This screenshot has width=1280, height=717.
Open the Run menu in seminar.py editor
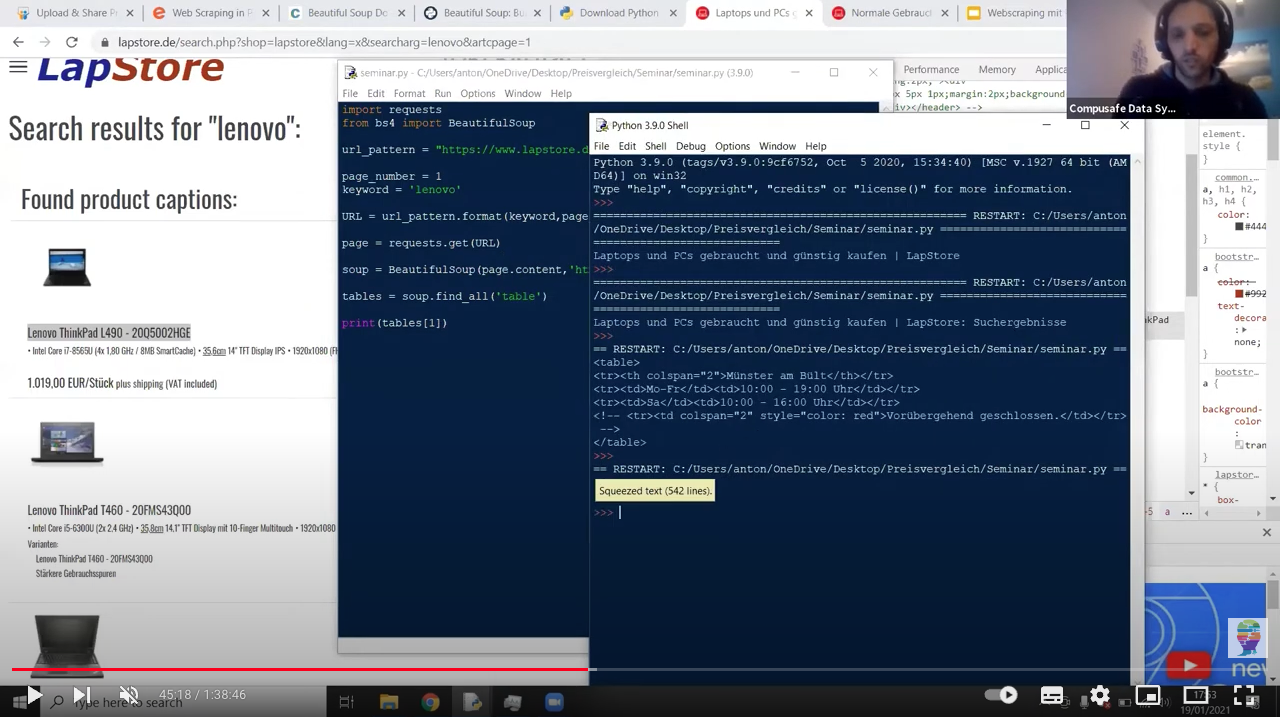(x=443, y=93)
